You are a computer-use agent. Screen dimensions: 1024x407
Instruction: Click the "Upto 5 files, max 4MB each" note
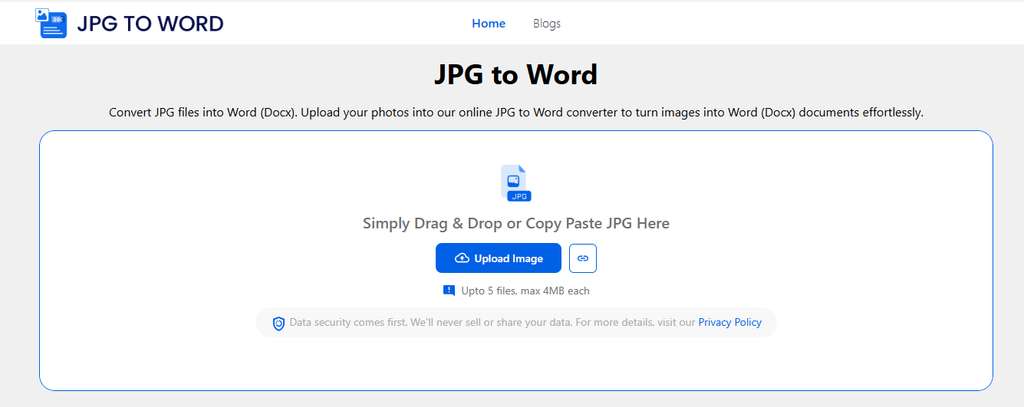pos(525,291)
